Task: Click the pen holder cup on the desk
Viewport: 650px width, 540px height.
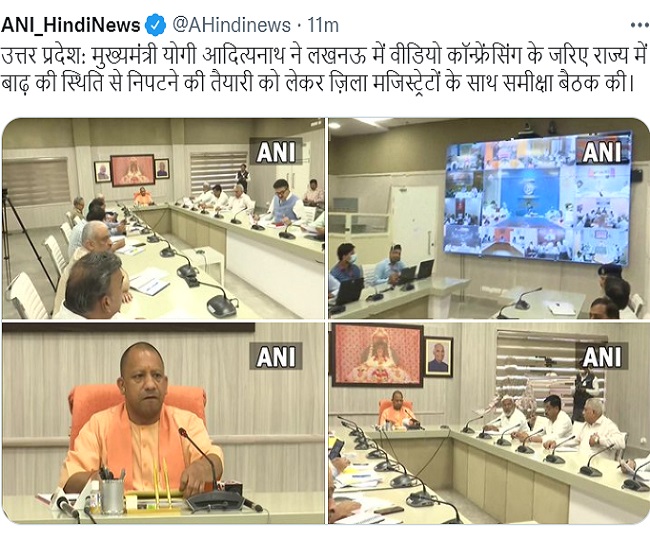Action: tap(112, 496)
